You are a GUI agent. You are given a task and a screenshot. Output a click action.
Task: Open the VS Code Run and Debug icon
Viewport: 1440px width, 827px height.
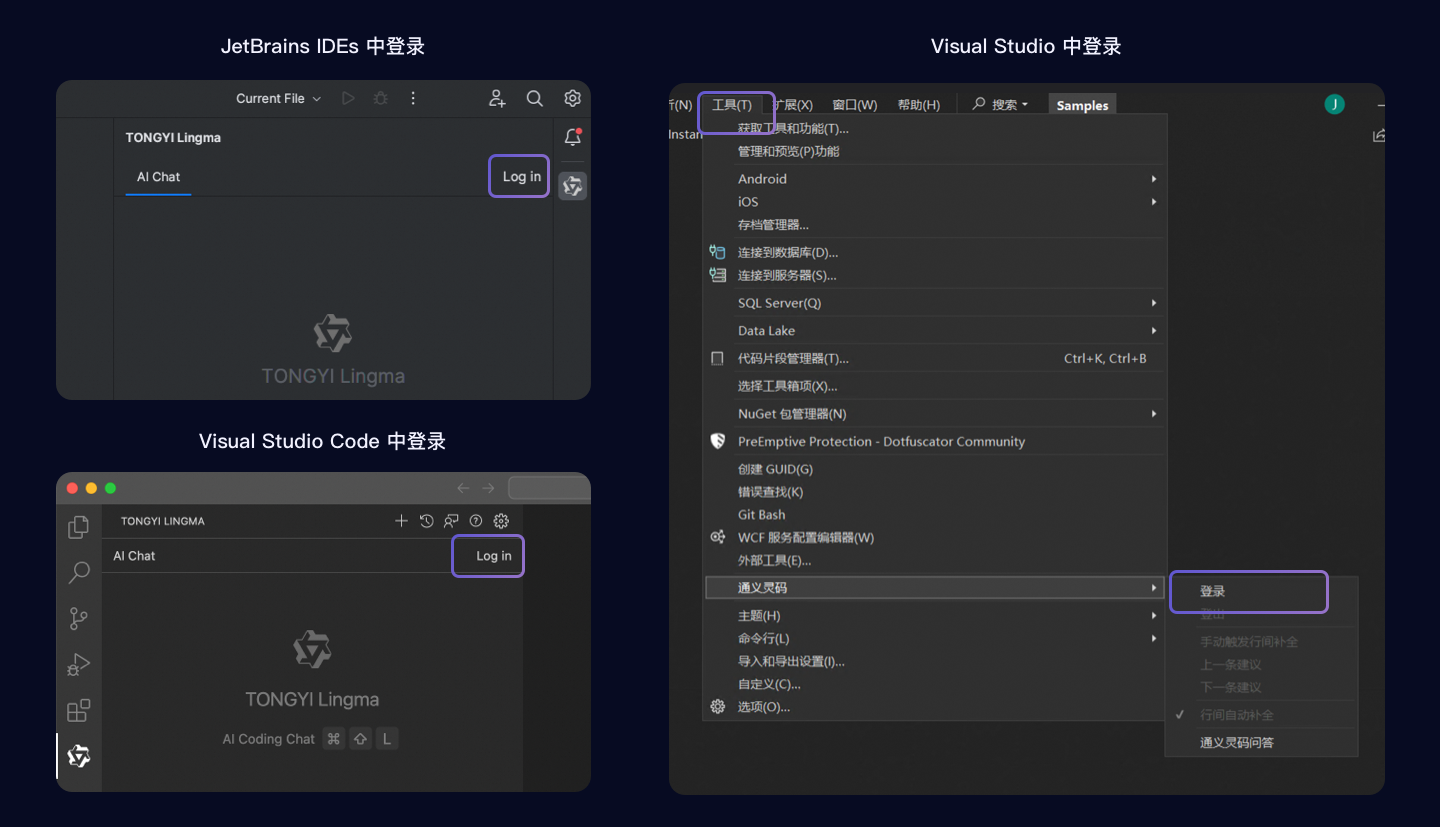point(79,664)
